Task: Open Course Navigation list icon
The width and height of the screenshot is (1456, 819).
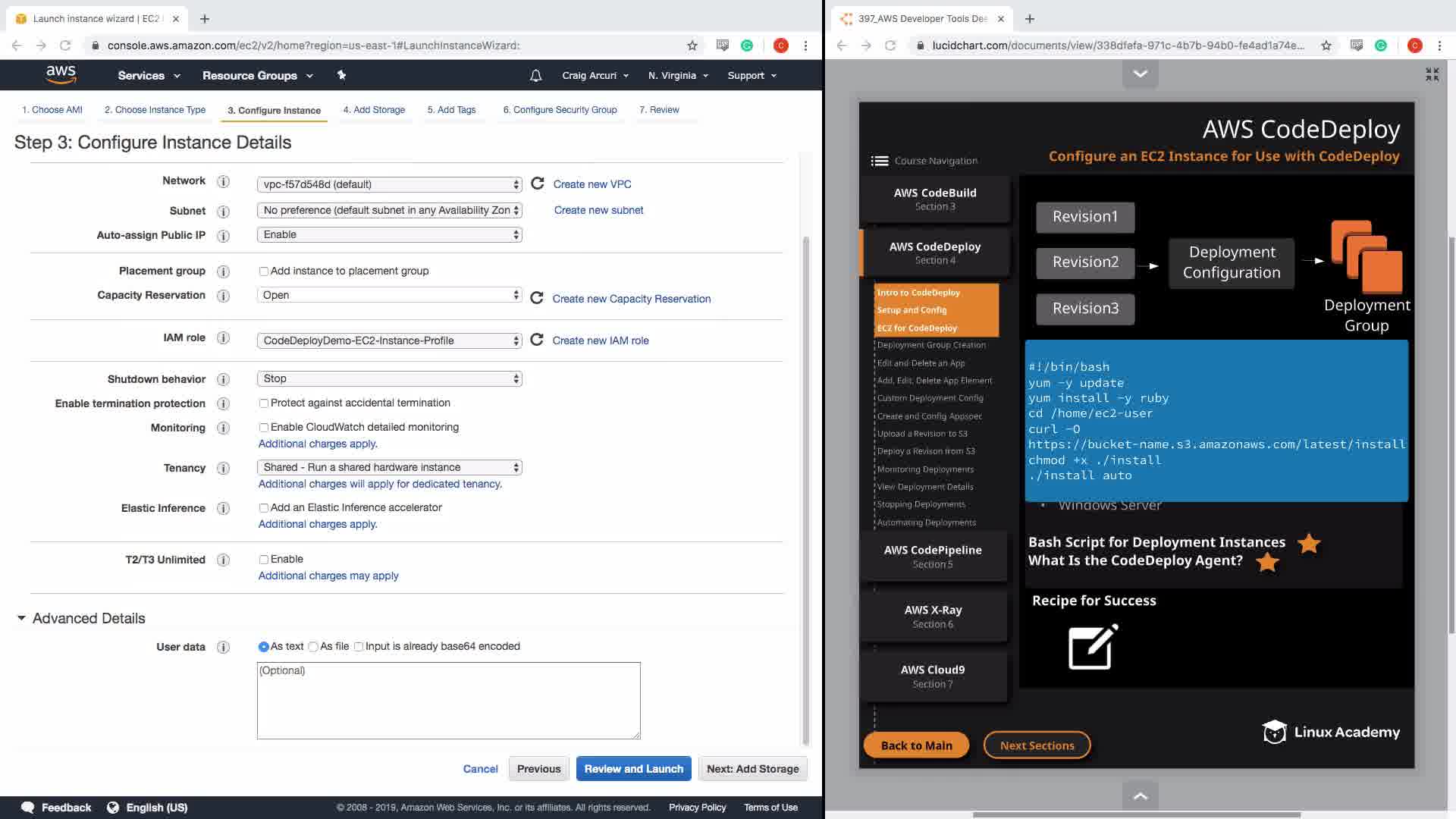Action: click(880, 161)
